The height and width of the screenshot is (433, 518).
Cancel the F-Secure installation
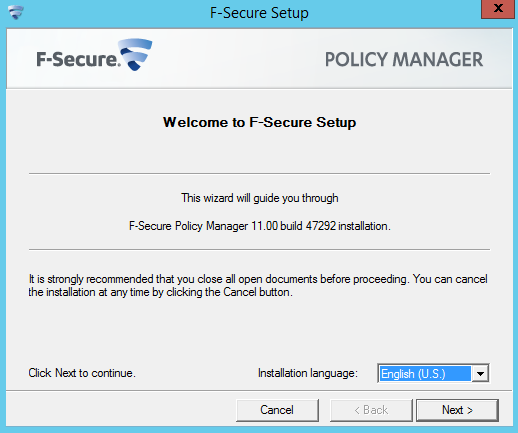[277, 410]
